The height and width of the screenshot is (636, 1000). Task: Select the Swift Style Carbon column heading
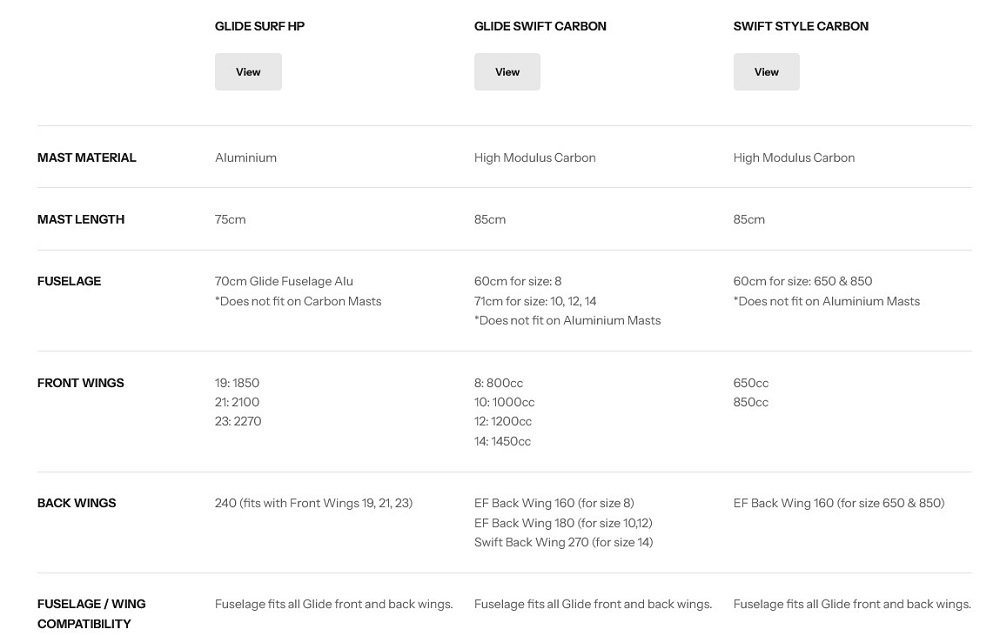(x=800, y=26)
